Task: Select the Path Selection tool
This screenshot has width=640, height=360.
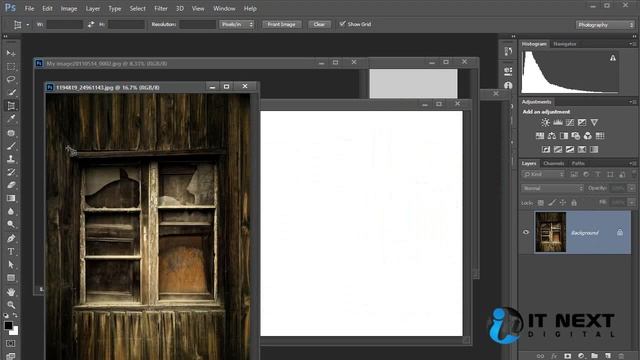Action: (11, 265)
